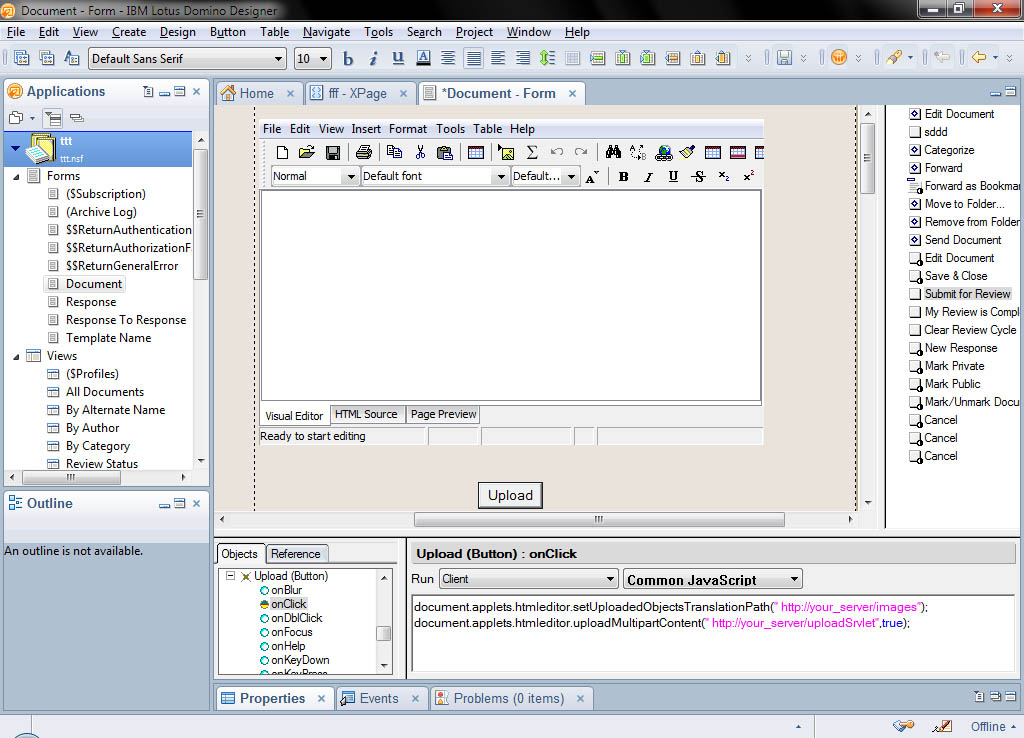Click the Copy icon in the editor toolbar
Screen dimensions: 1024x738
tap(394, 152)
